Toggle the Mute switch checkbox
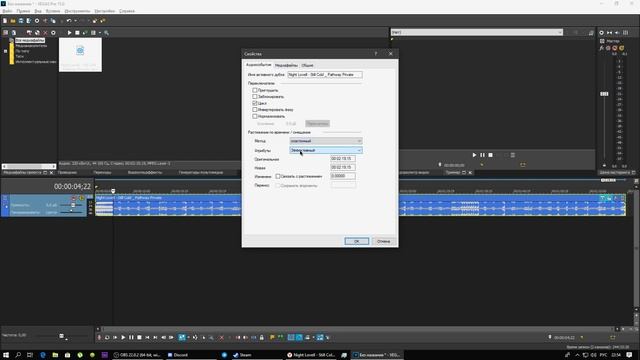Screen dimensions: 640x360 coord(255,90)
